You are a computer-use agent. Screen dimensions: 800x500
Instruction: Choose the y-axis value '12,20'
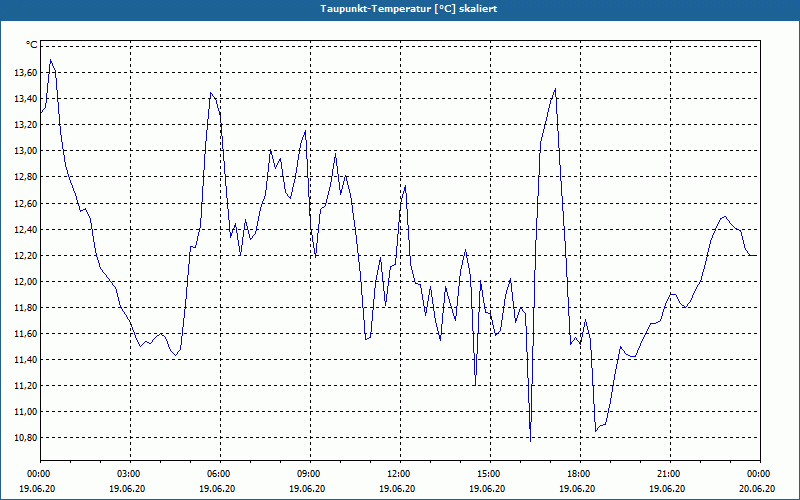[x=26, y=256]
